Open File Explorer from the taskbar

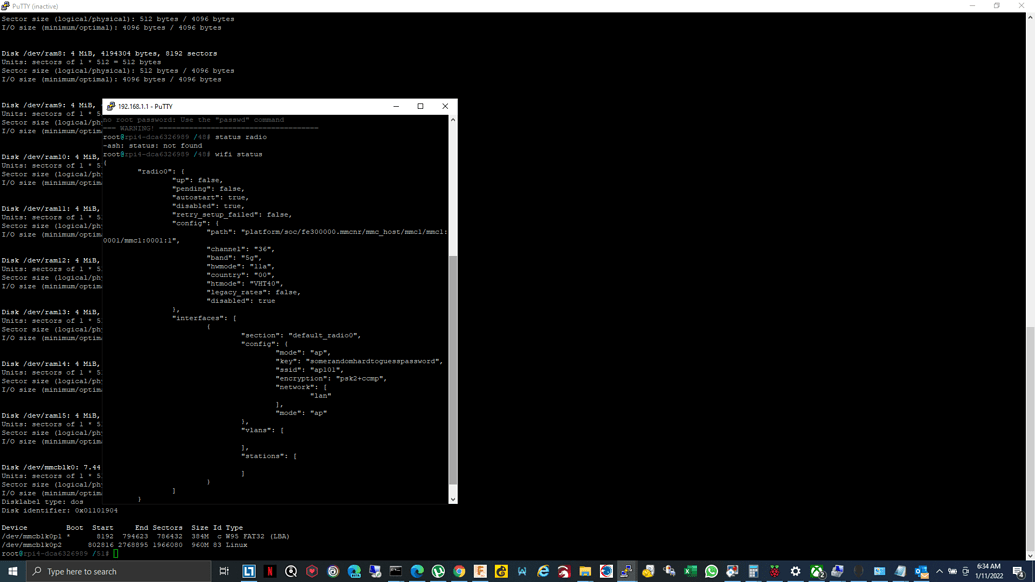click(585, 572)
